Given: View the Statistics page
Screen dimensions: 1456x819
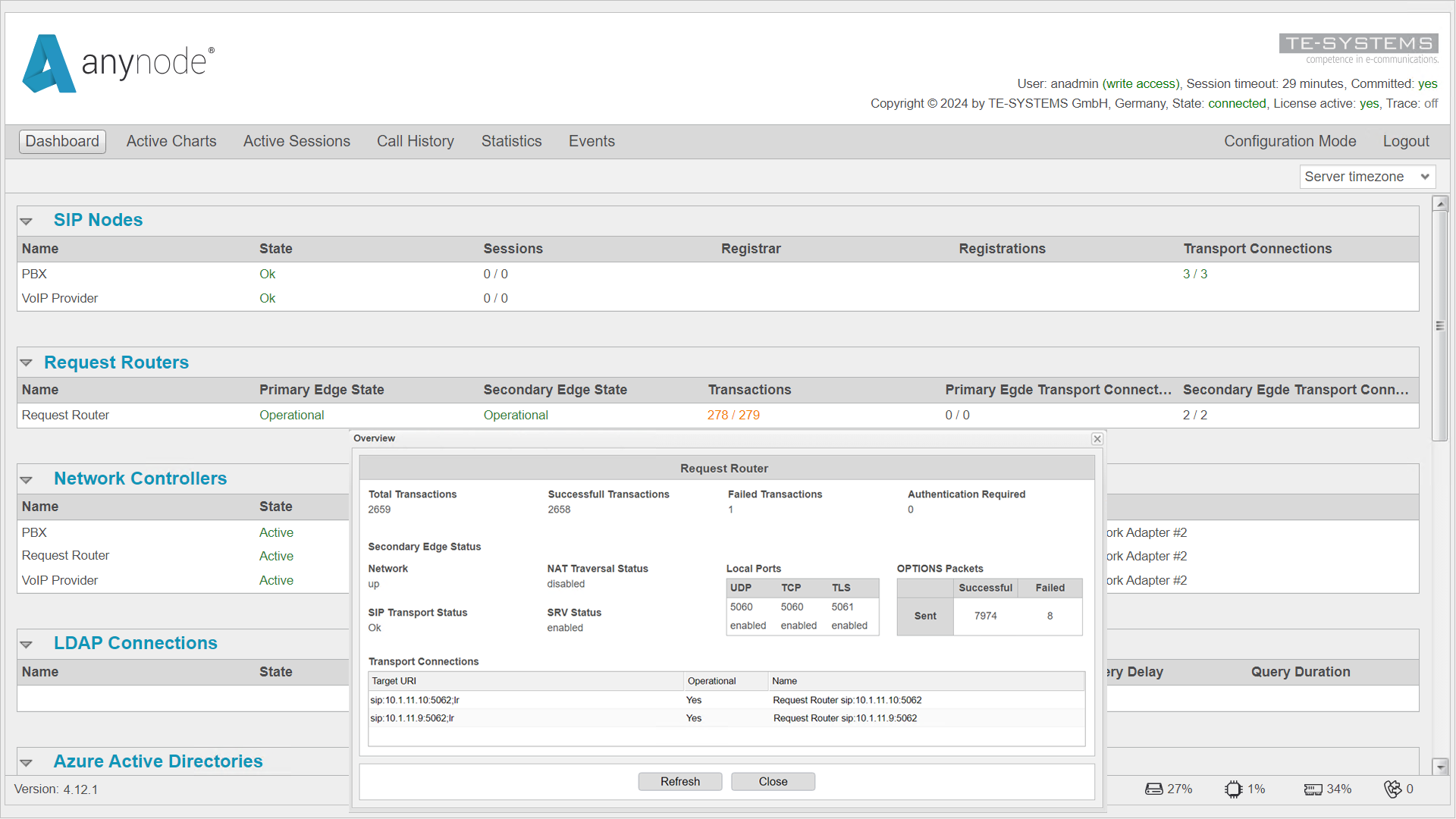Looking at the screenshot, I should pos(512,142).
